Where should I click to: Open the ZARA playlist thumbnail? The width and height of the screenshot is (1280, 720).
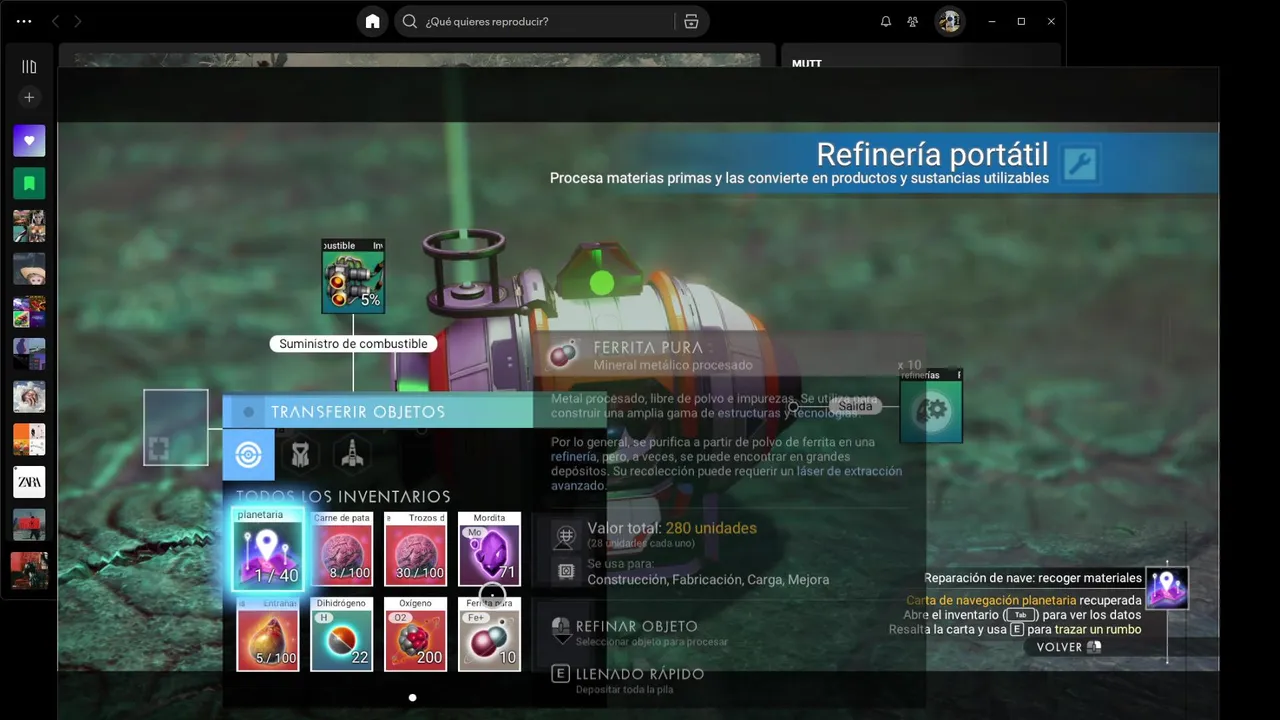29,482
